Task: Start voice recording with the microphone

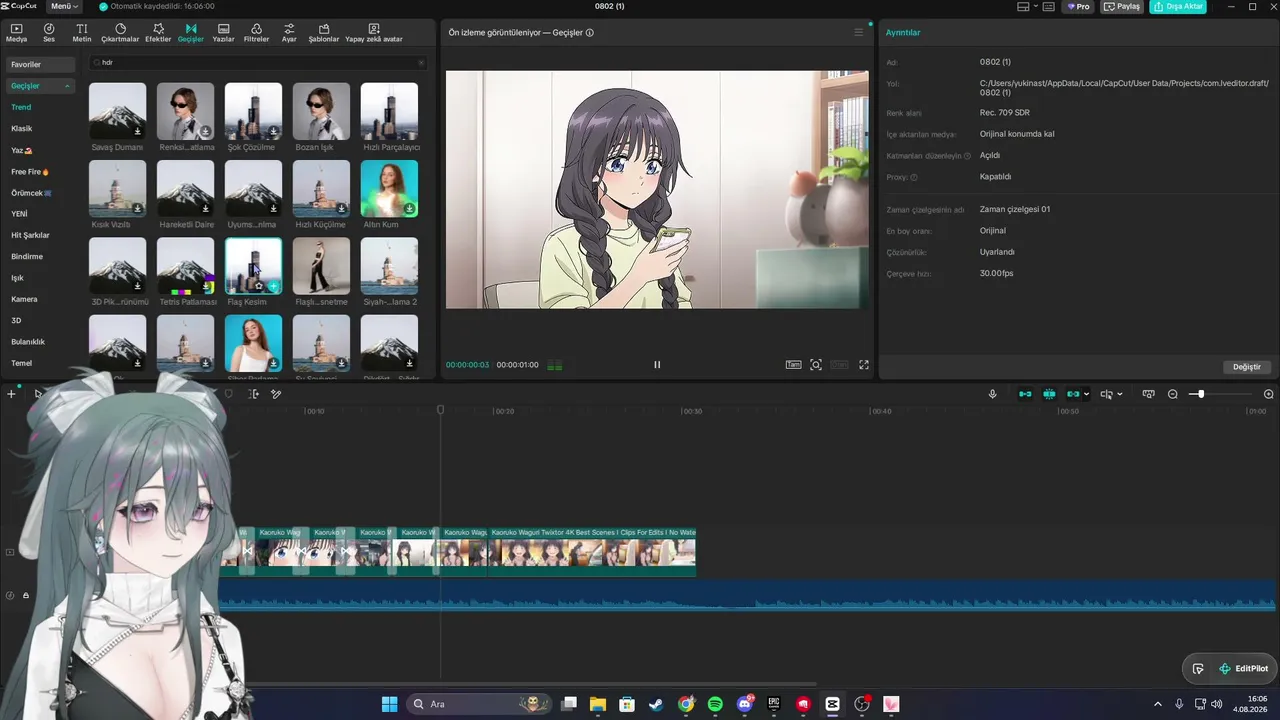Action: 992,394
